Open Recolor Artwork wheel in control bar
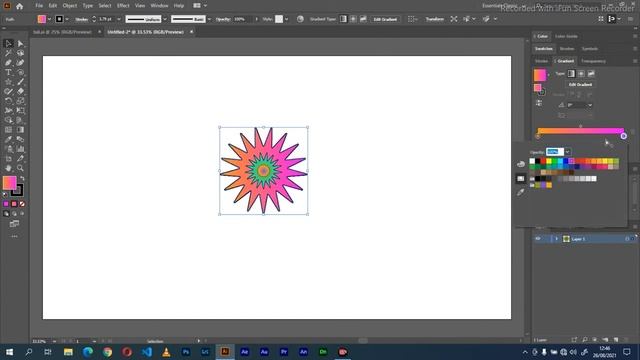 tap(300, 19)
